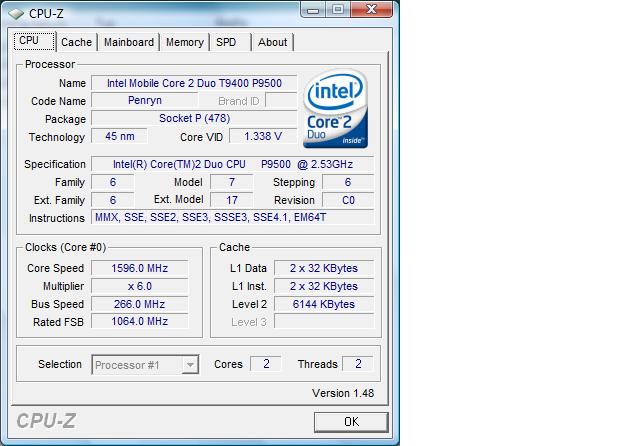Open the Mainboard tab

(x=129, y=42)
